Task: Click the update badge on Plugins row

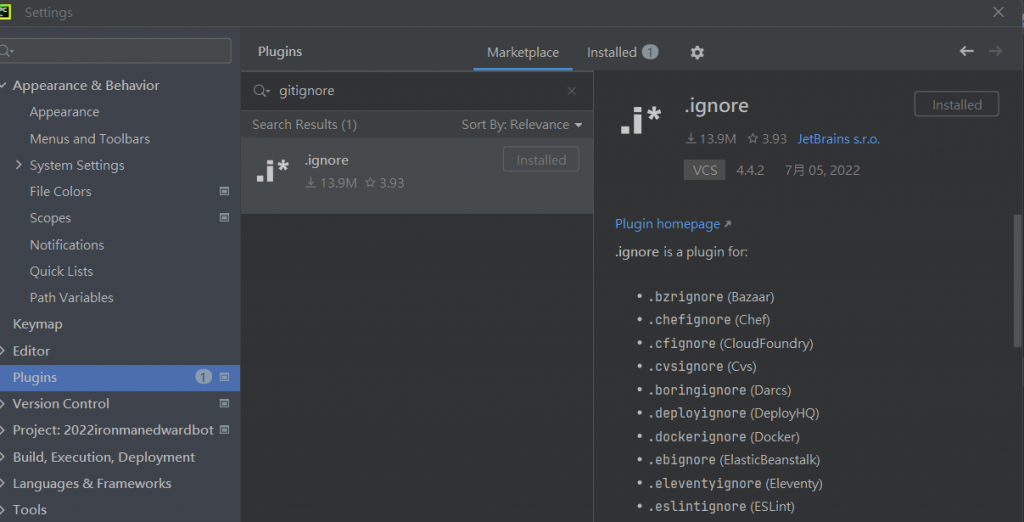Action: 203,377
